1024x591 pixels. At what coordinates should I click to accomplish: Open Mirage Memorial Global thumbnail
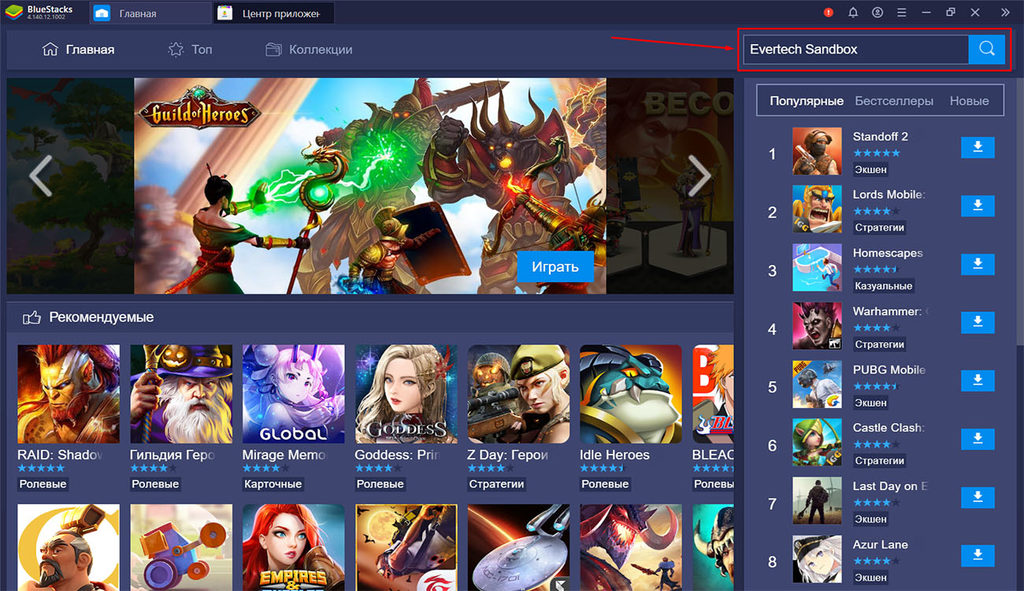293,394
